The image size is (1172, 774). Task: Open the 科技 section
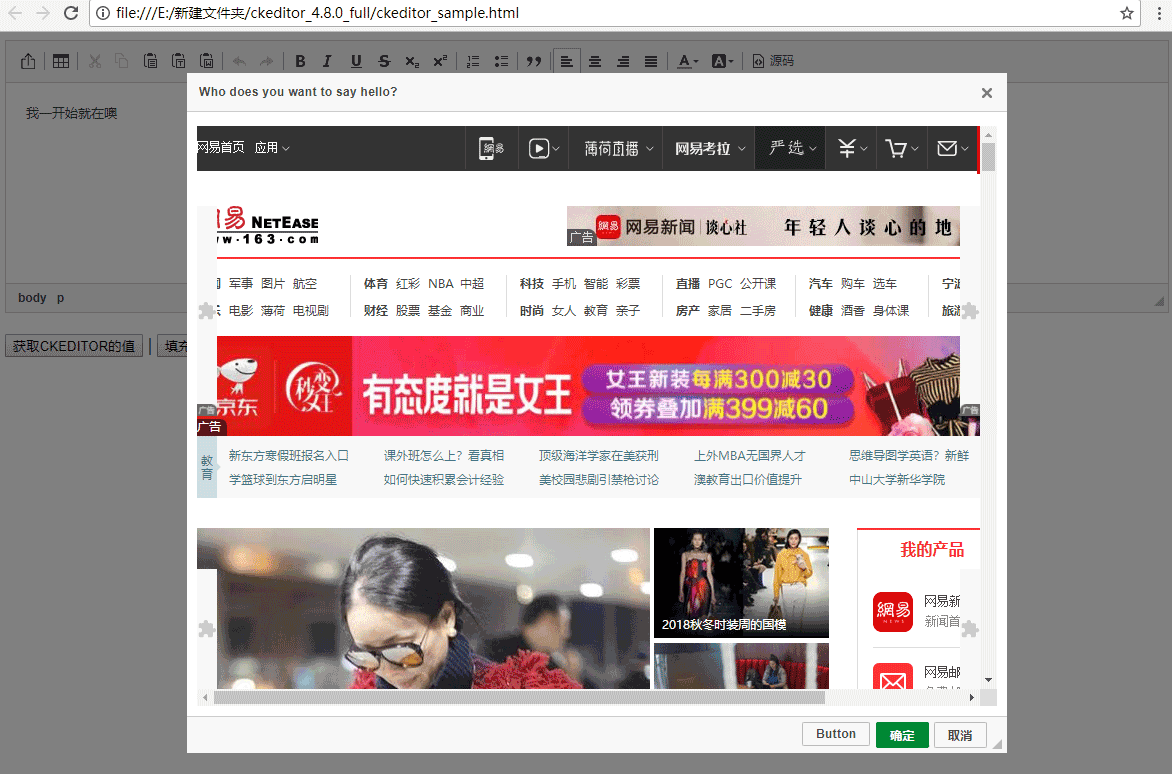click(531, 284)
